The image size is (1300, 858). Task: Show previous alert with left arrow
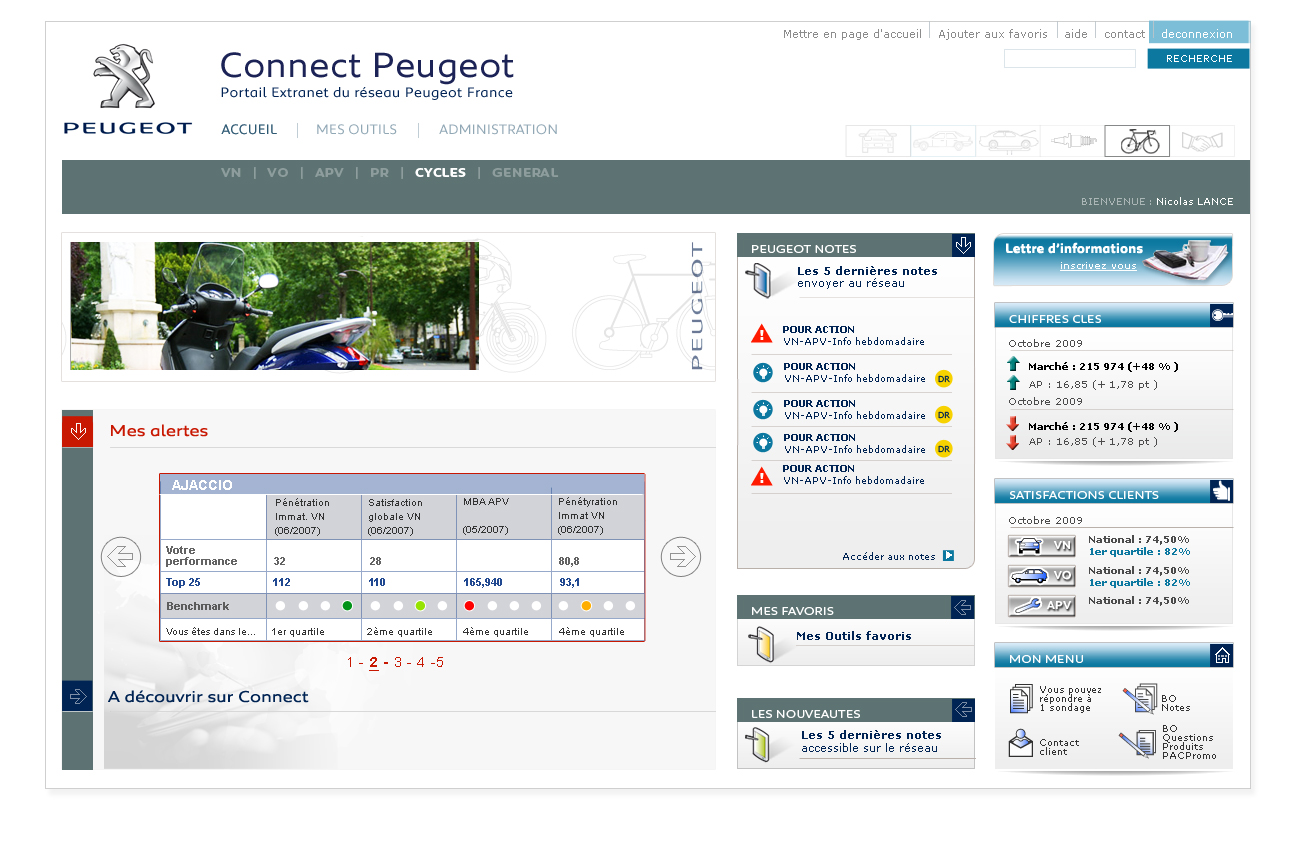click(121, 557)
